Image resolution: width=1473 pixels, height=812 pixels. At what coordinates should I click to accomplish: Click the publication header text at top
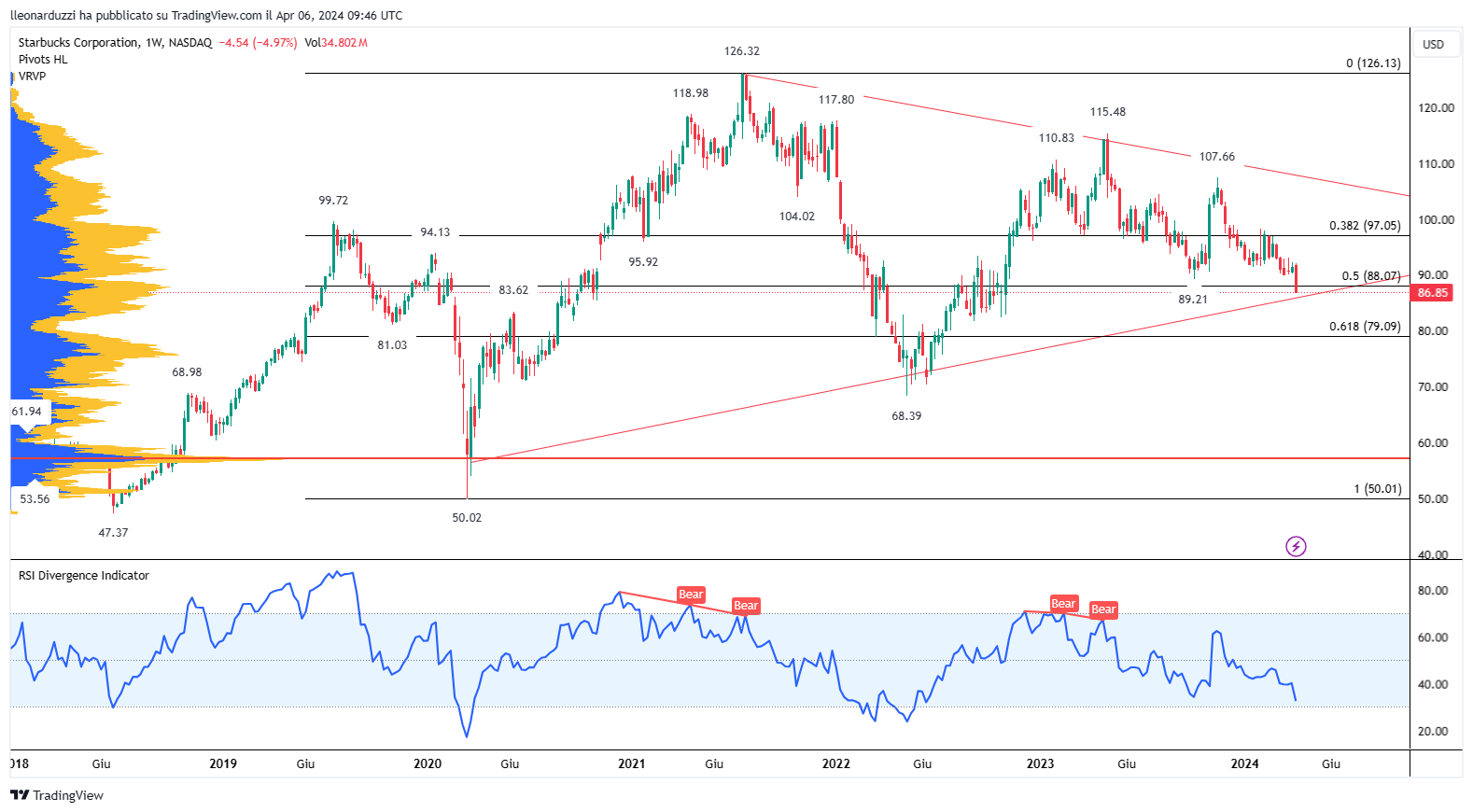(x=206, y=16)
